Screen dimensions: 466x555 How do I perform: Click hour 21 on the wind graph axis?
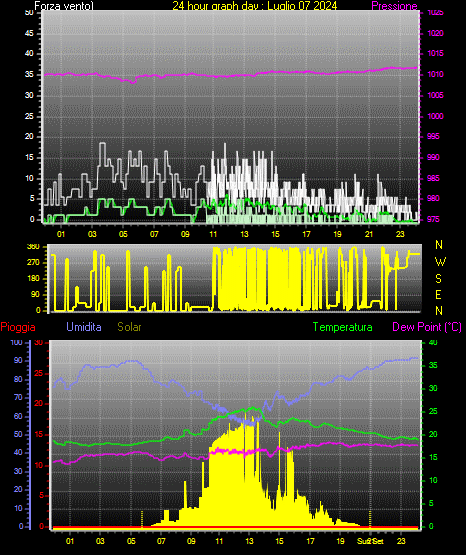tap(369, 234)
